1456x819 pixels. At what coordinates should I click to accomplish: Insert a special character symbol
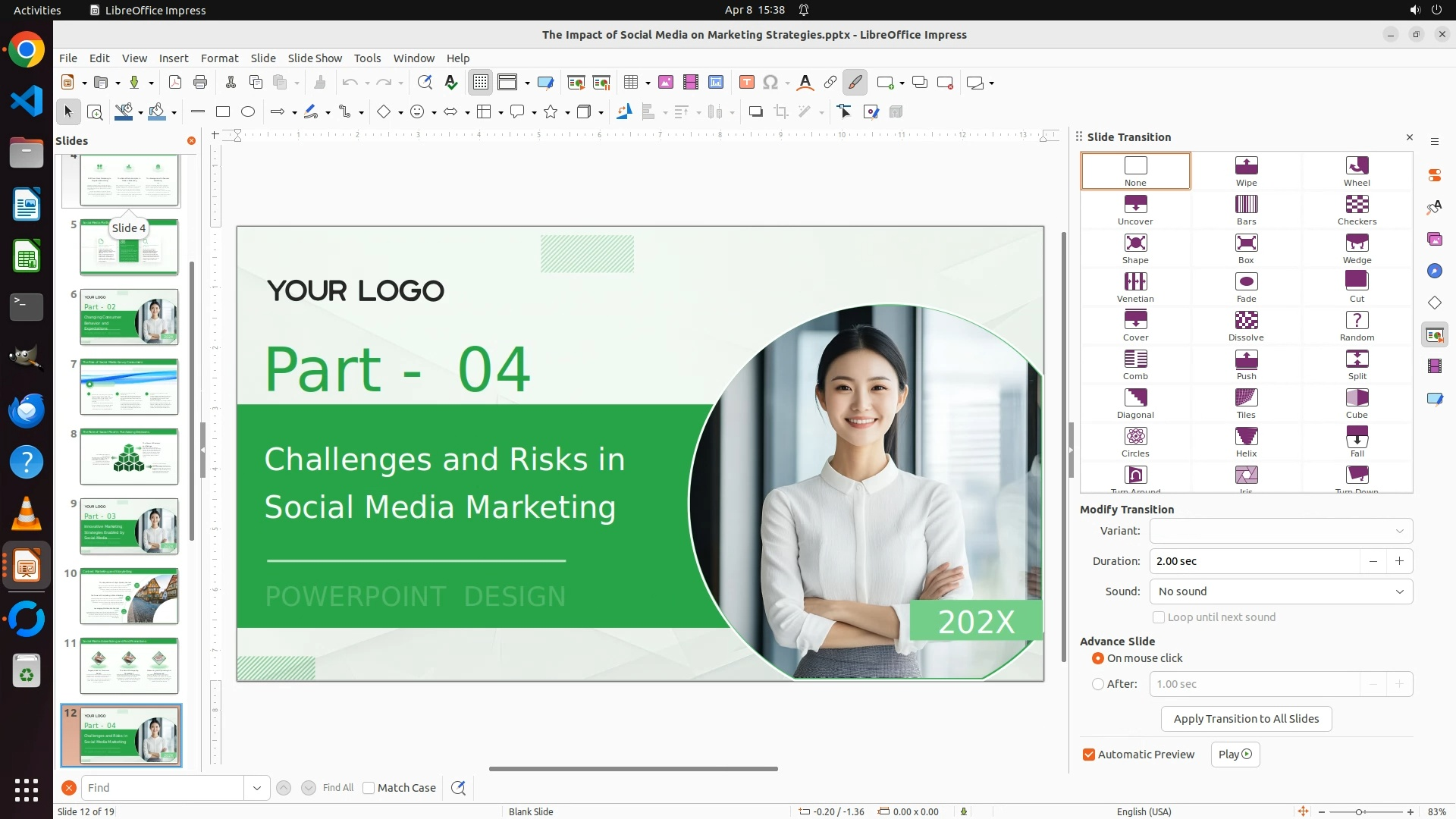[x=770, y=83]
